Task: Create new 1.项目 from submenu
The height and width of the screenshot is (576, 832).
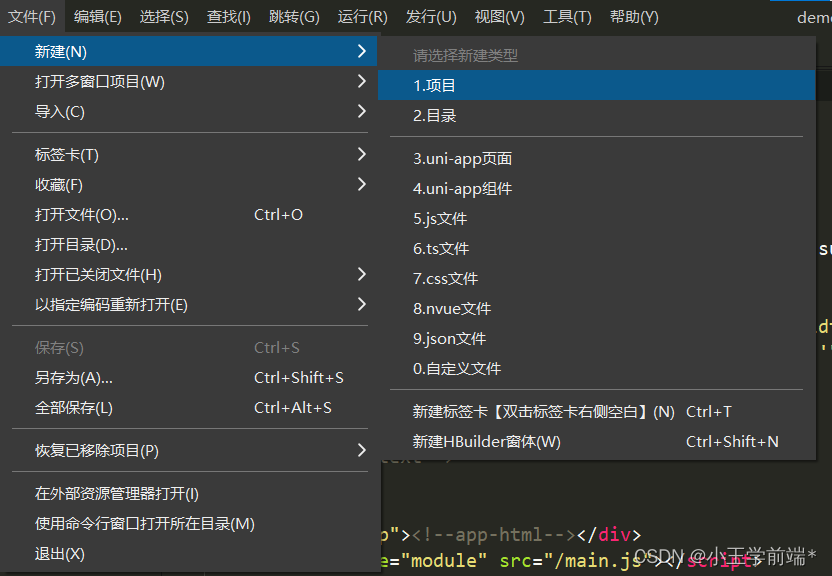Action: coord(596,85)
